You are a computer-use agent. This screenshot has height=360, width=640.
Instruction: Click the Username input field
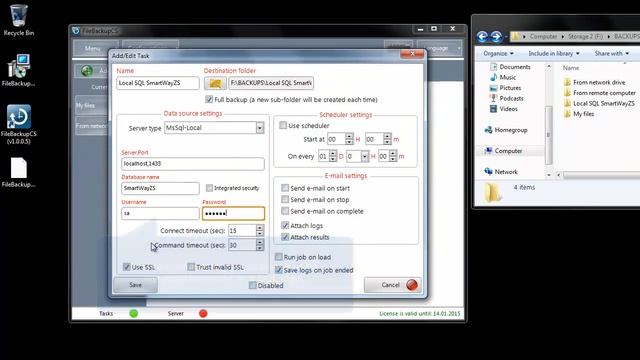pos(160,213)
